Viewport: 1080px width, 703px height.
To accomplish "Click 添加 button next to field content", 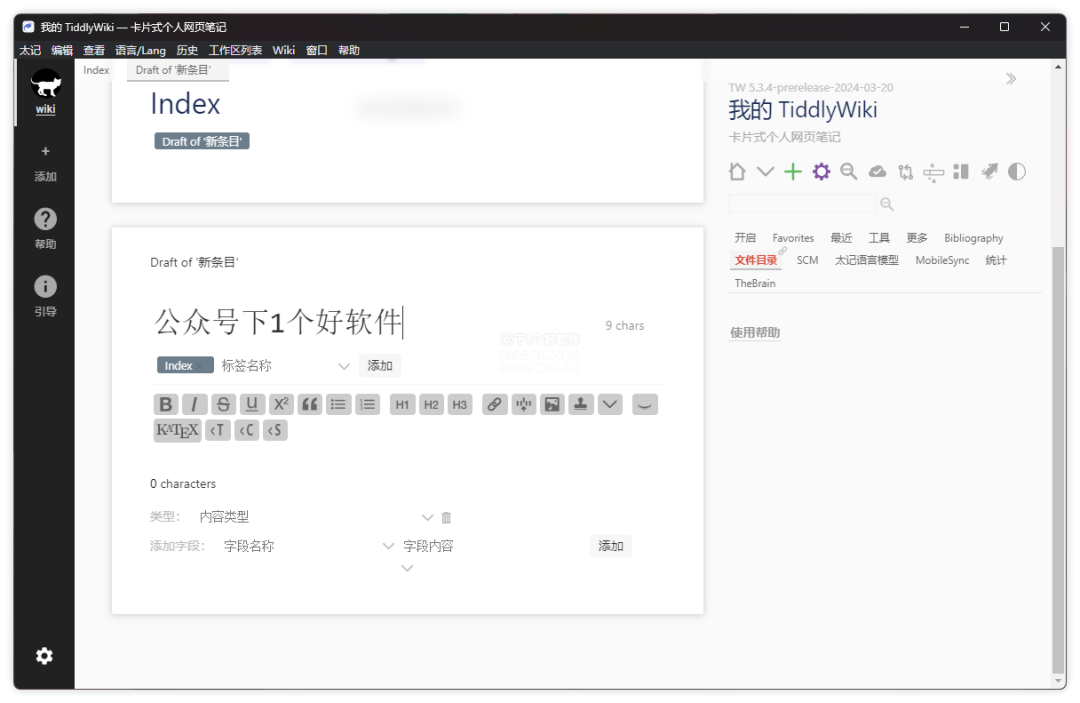I will 610,546.
